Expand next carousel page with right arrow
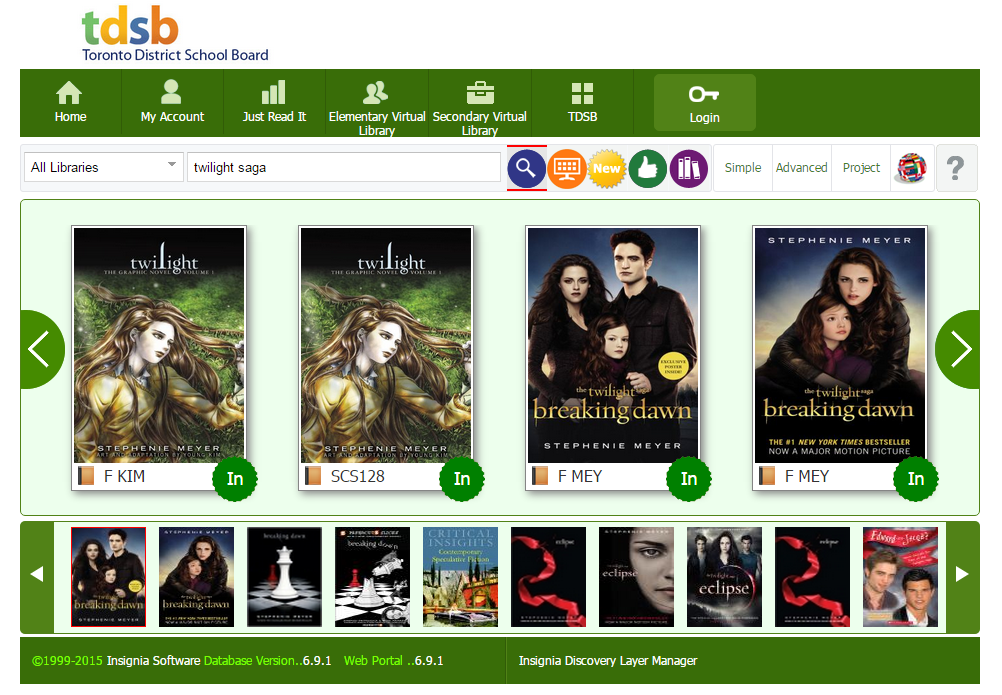 click(x=958, y=349)
